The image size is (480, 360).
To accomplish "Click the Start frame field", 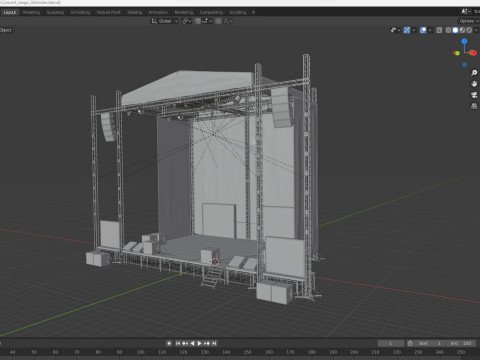I will (430, 343).
